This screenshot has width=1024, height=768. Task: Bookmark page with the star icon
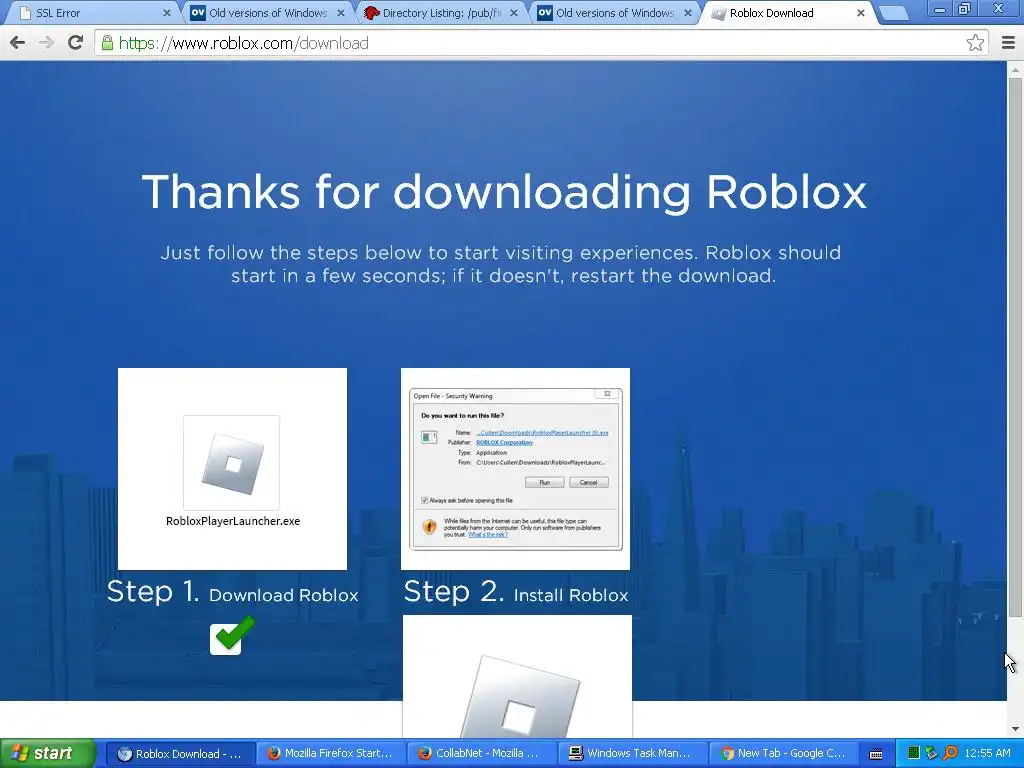click(x=975, y=43)
